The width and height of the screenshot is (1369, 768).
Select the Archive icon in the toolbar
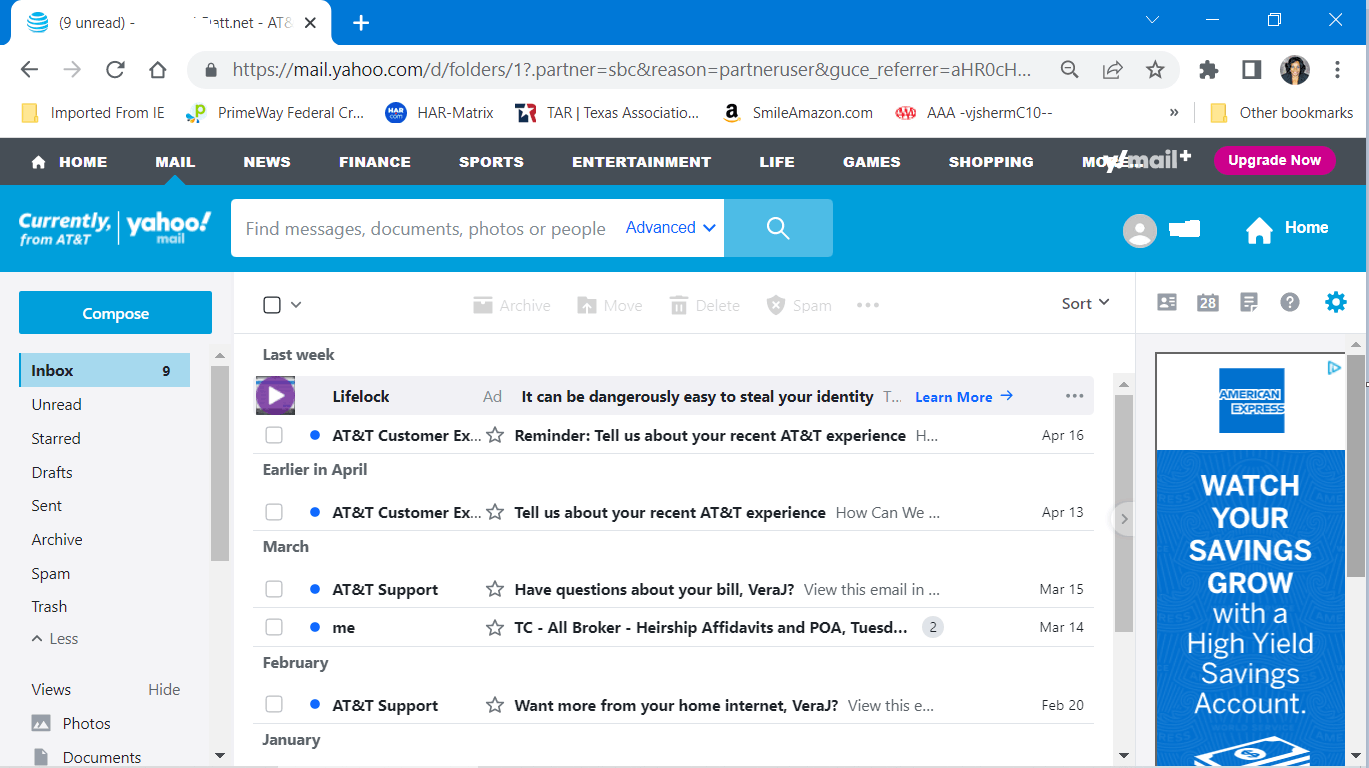pos(511,304)
